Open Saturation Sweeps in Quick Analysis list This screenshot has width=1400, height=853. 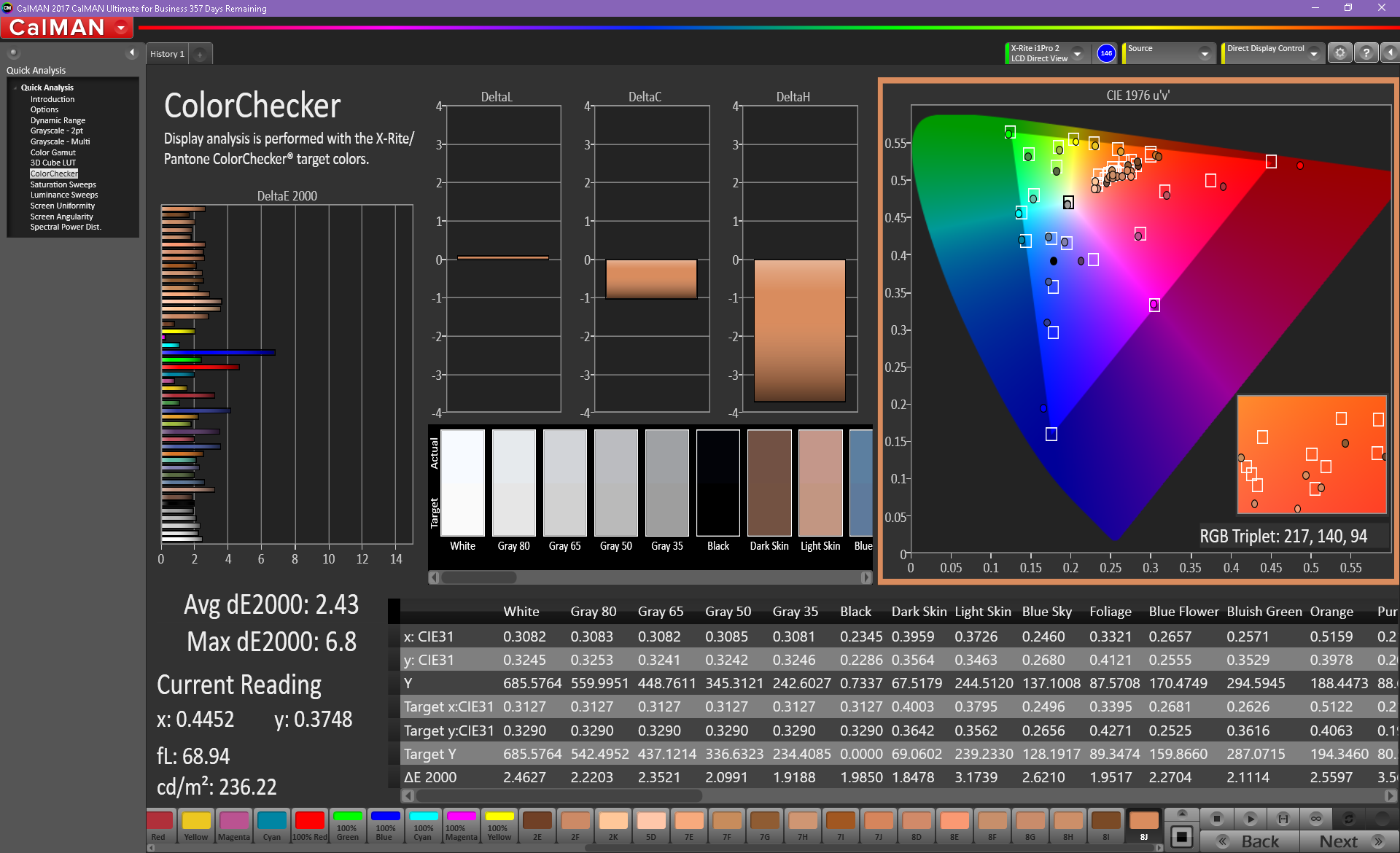pyautogui.click(x=63, y=184)
